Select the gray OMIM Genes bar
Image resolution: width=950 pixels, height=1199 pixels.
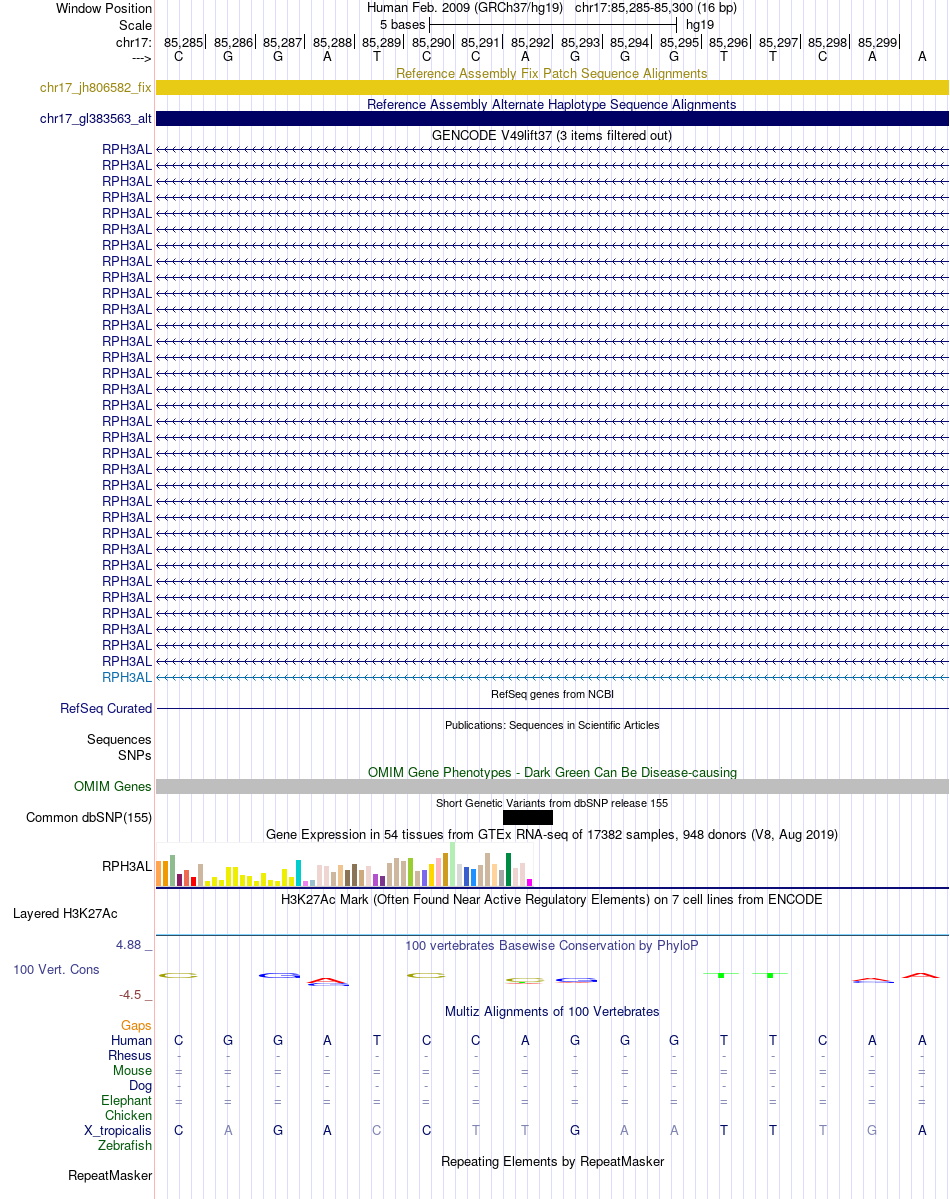point(552,787)
